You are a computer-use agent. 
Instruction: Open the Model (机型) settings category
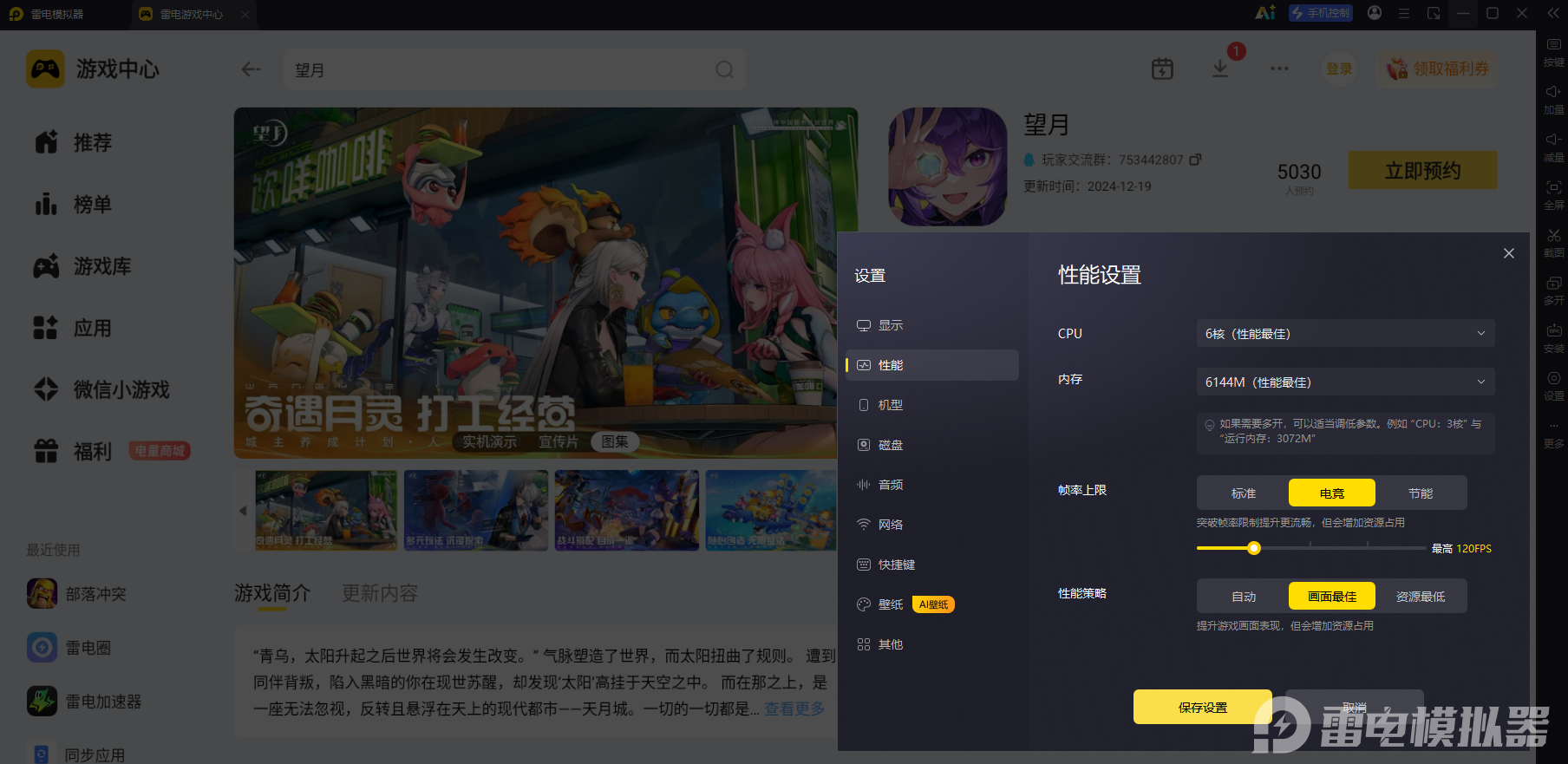pyautogui.click(x=932, y=405)
